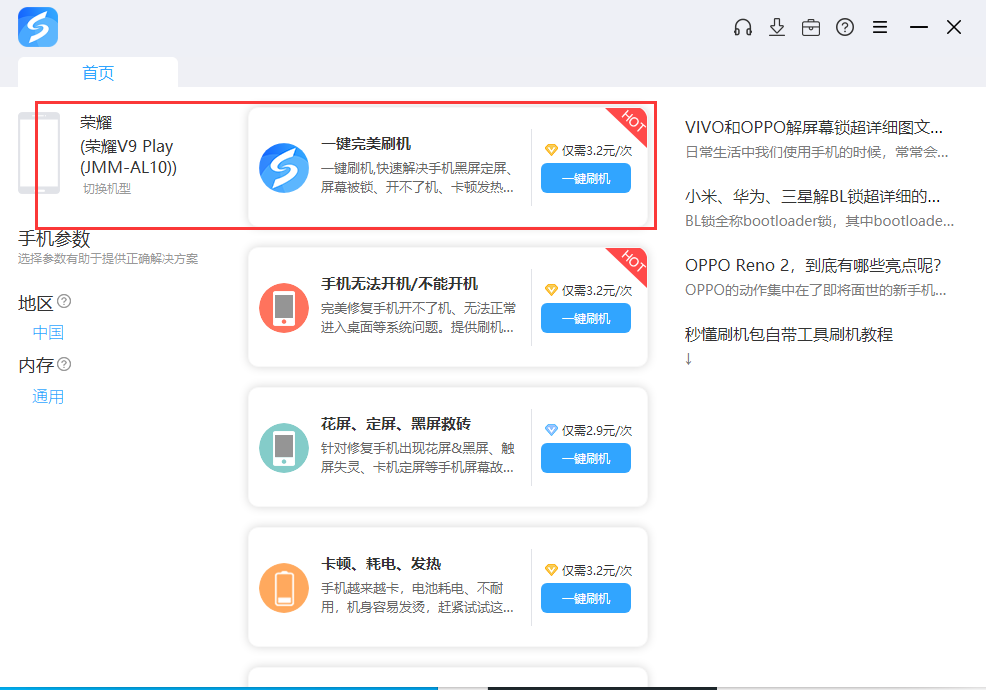Select the 中国 region option
The image size is (986, 690).
(48, 332)
